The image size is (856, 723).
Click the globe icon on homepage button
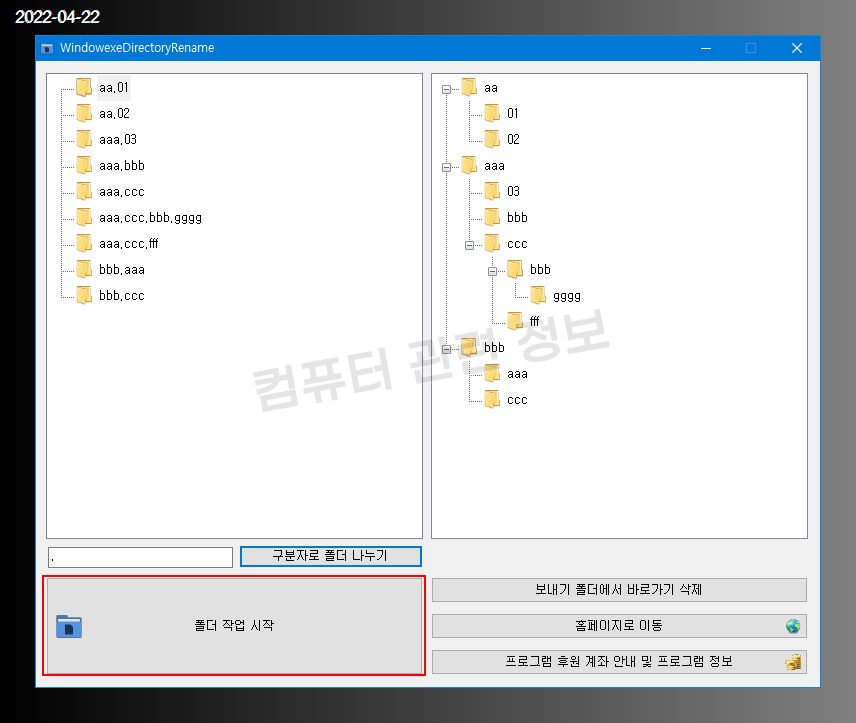[793, 626]
